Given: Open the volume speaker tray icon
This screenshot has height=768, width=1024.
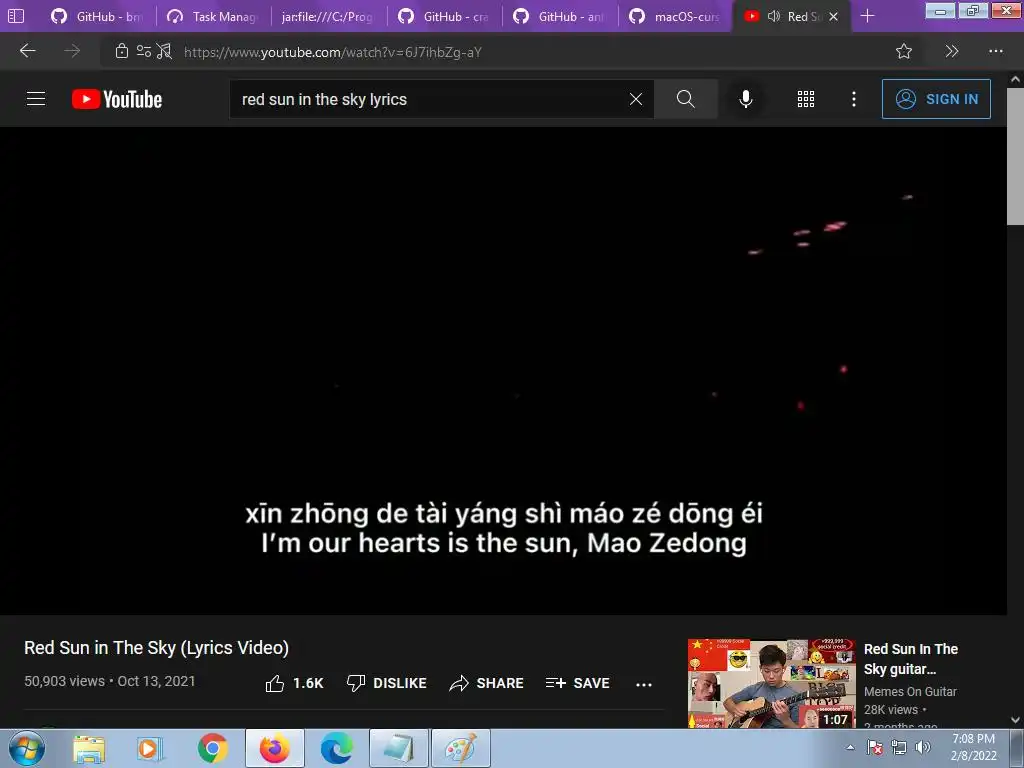Looking at the screenshot, I should (x=923, y=748).
